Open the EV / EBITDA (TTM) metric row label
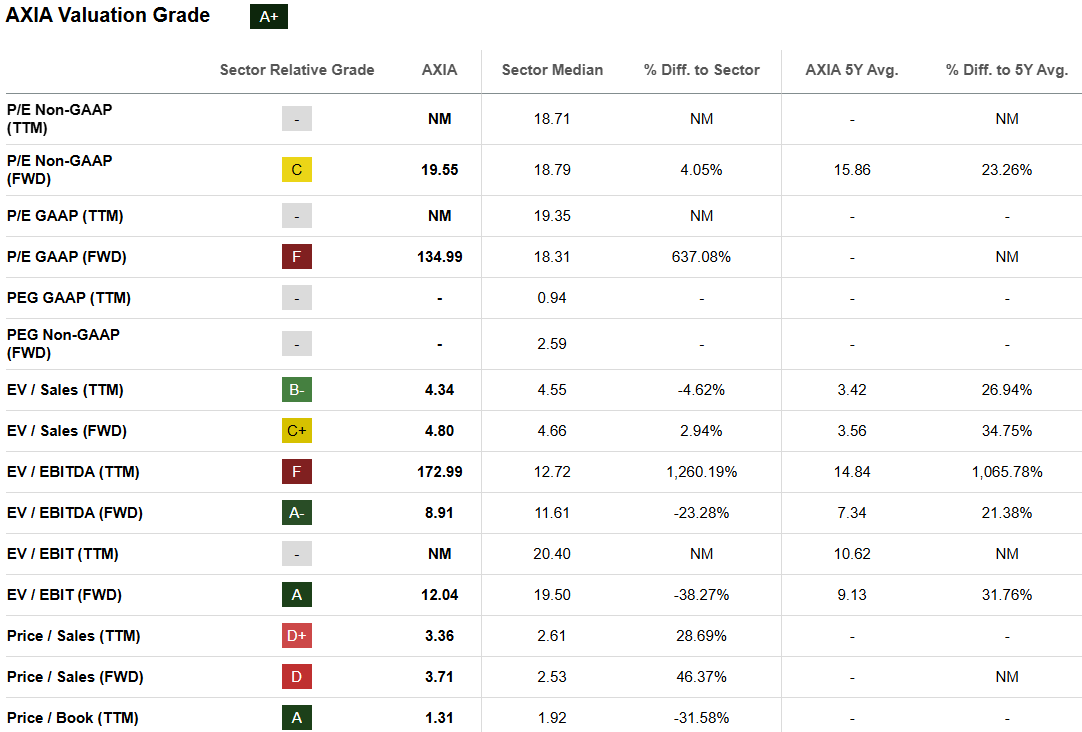 [x=73, y=472]
